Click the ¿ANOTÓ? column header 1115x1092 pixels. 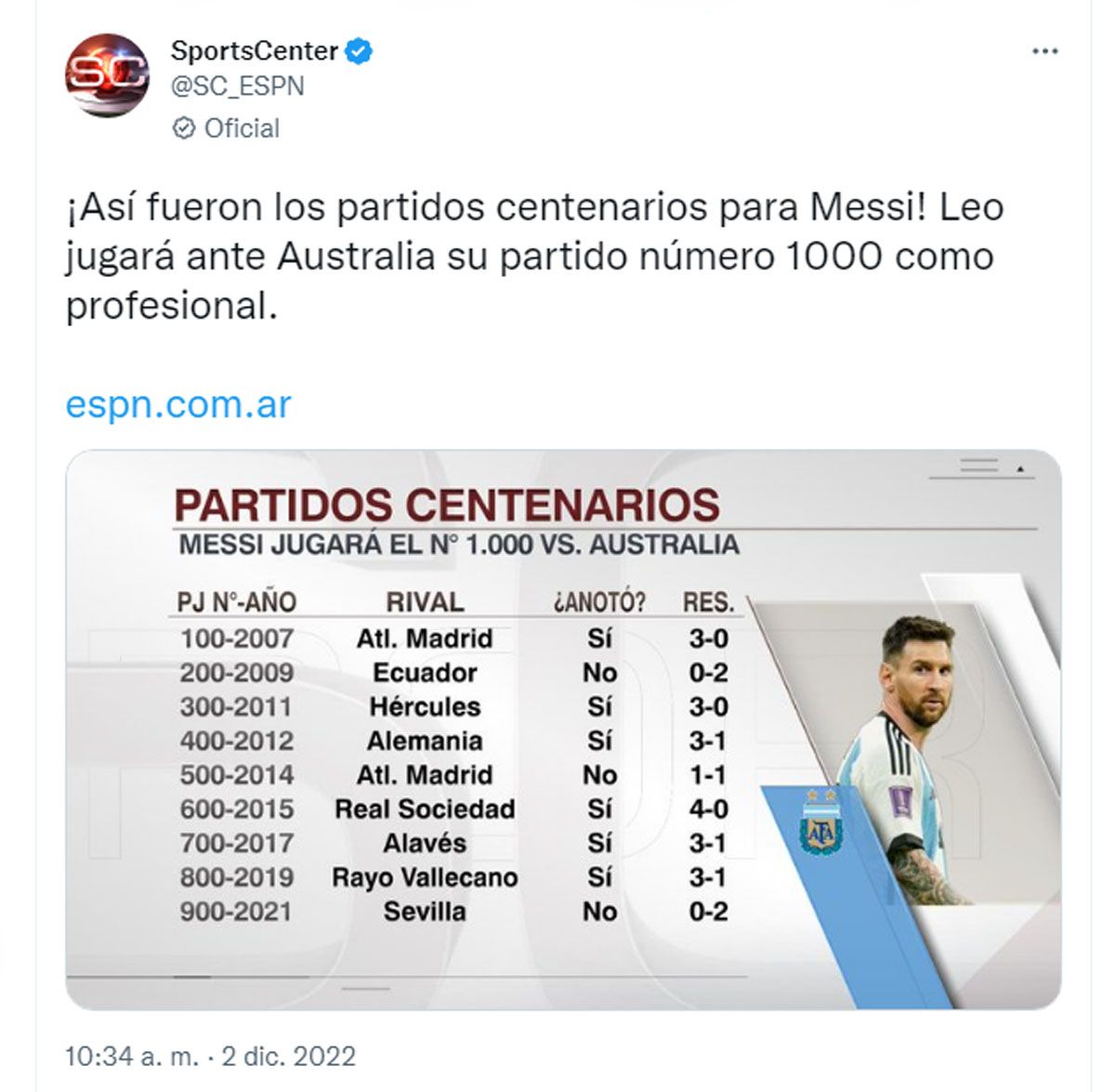tap(599, 602)
